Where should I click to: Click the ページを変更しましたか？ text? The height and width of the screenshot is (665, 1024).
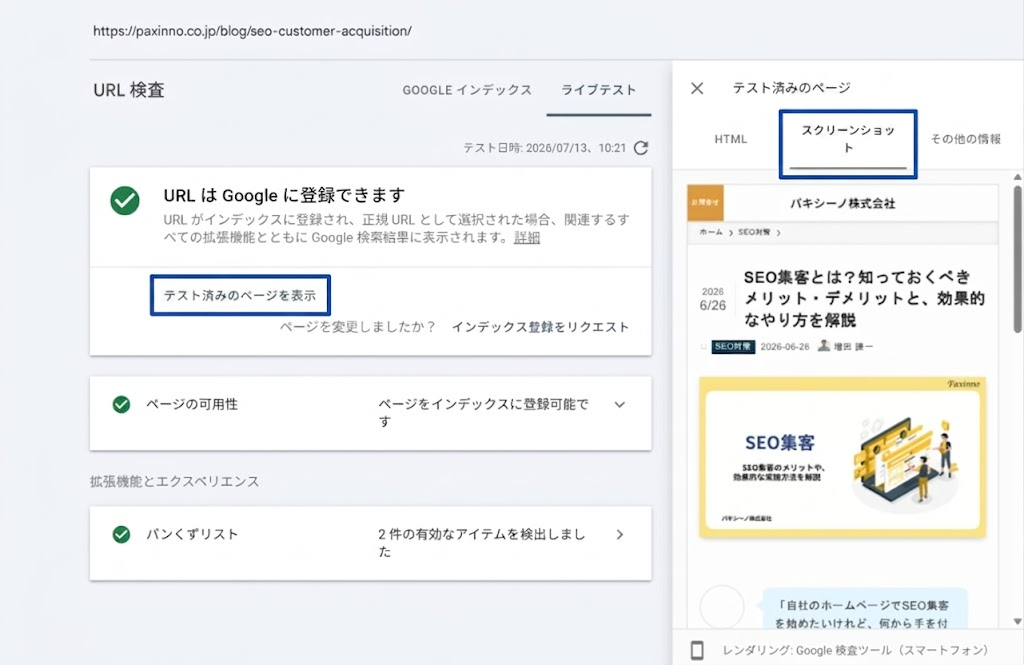(358, 327)
